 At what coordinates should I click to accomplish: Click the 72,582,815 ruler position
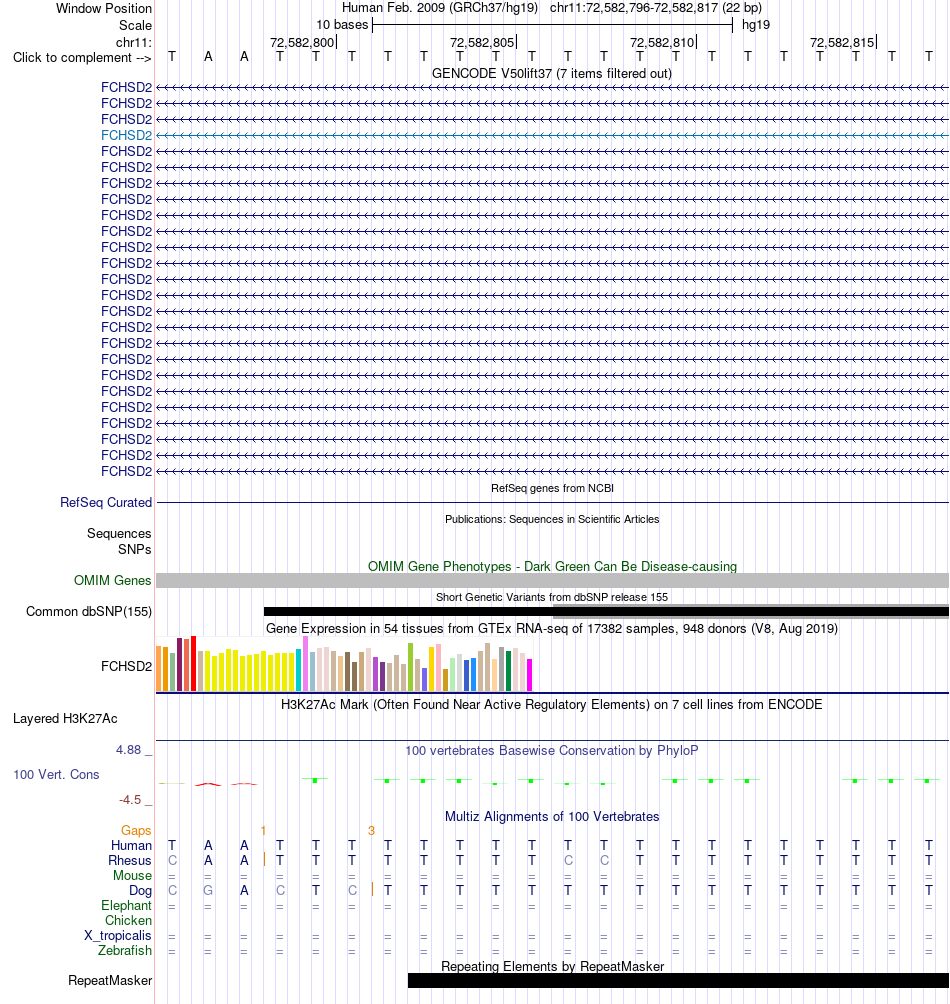[842, 42]
